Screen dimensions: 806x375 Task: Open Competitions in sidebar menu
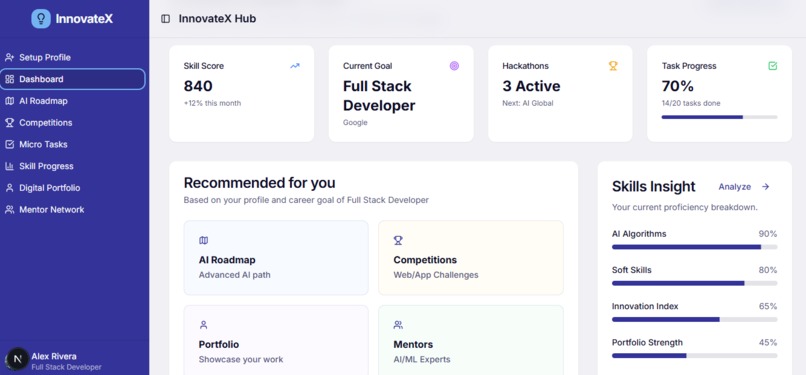point(73,123)
